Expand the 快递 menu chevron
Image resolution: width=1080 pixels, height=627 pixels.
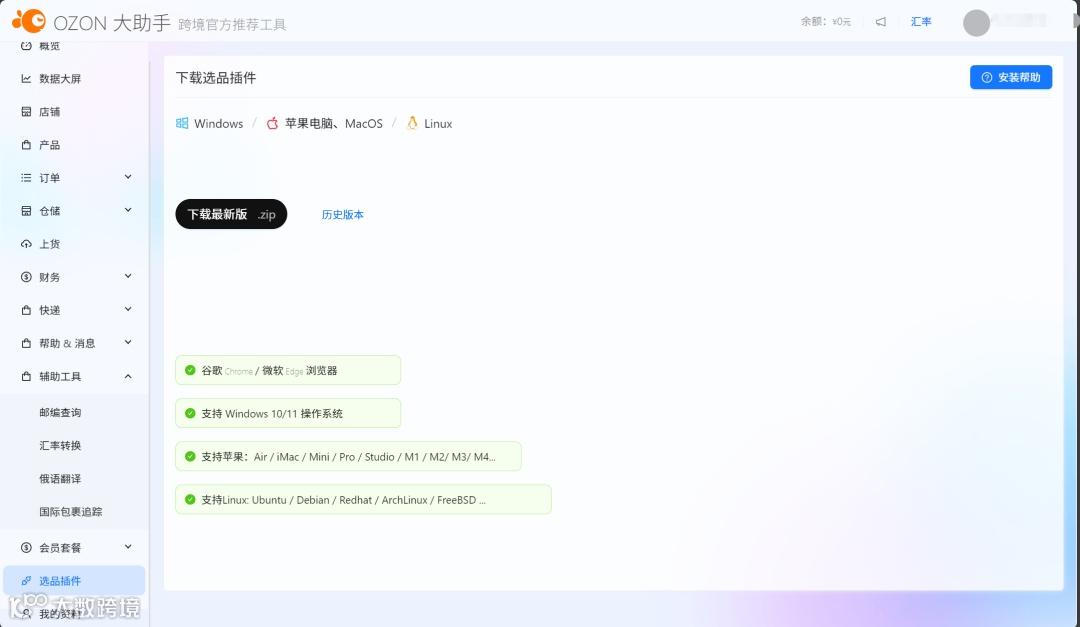coord(128,309)
